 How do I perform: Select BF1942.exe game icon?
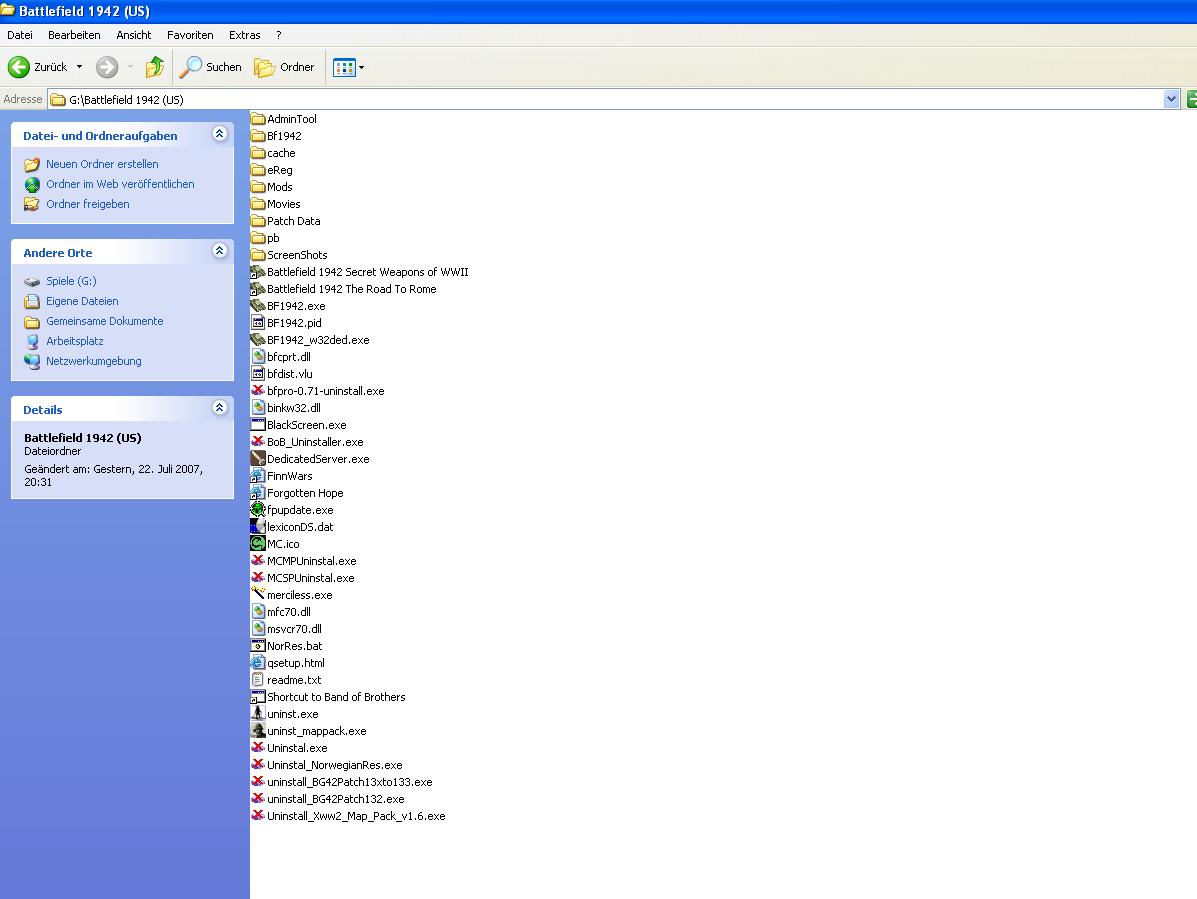pos(258,306)
